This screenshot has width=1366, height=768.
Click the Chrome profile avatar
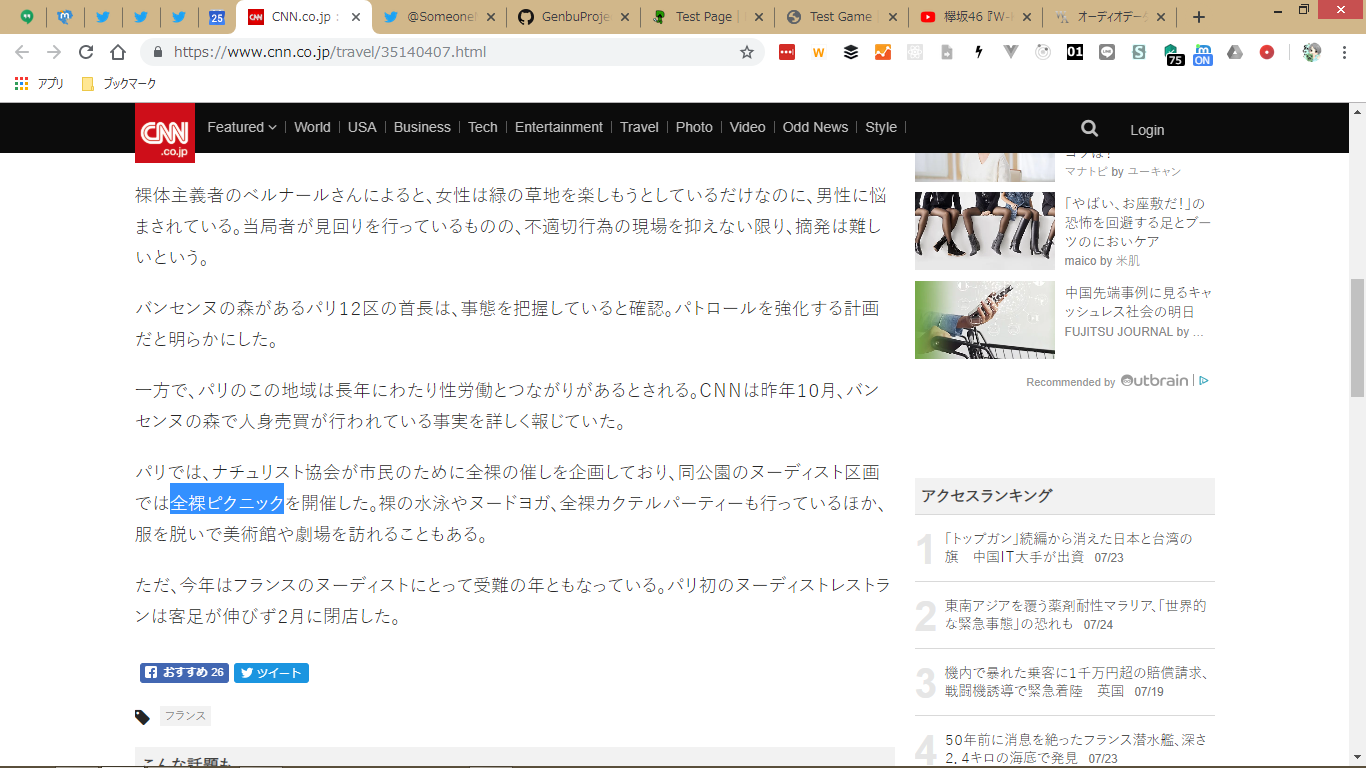pyautogui.click(x=1311, y=52)
